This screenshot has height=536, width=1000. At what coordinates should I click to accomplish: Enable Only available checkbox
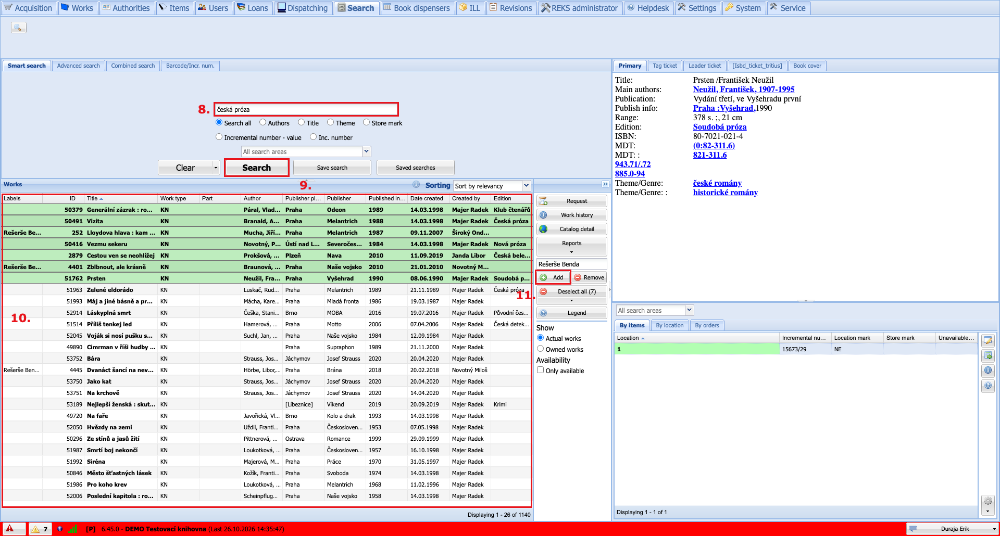pyautogui.click(x=541, y=370)
